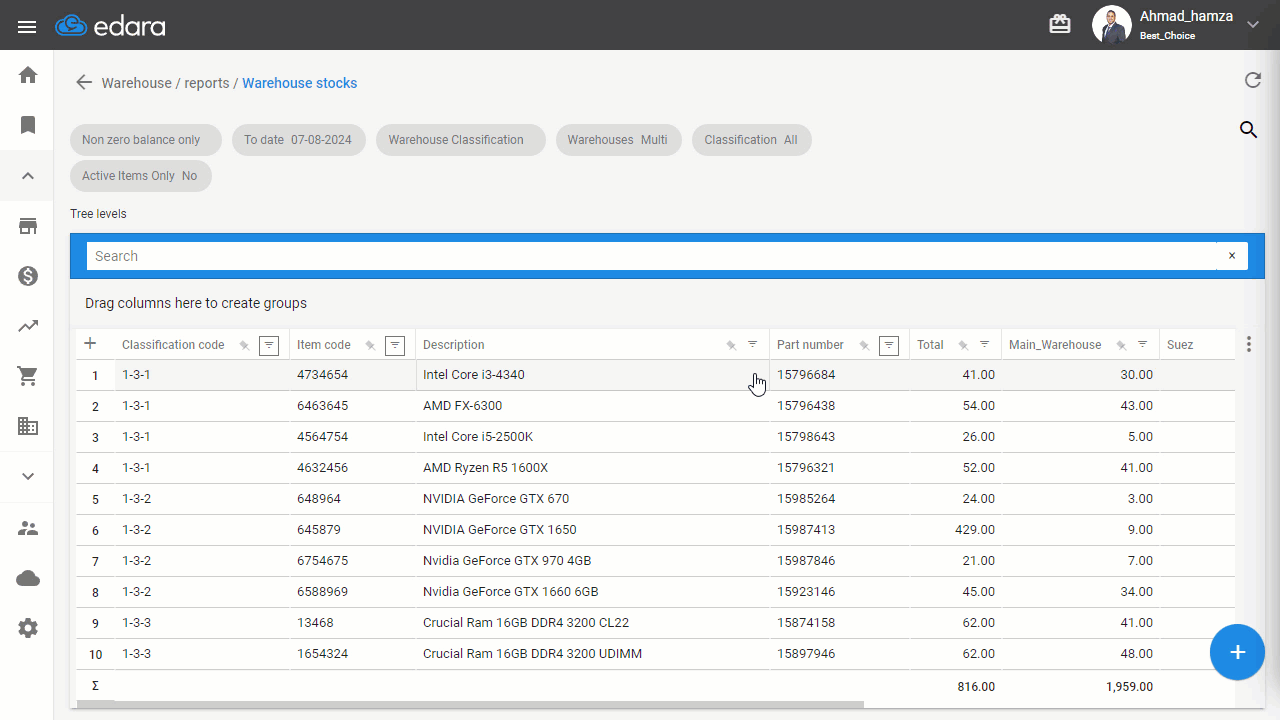
Task: Select AMD Ryzen R5 1600X cell
Action: click(x=592, y=468)
